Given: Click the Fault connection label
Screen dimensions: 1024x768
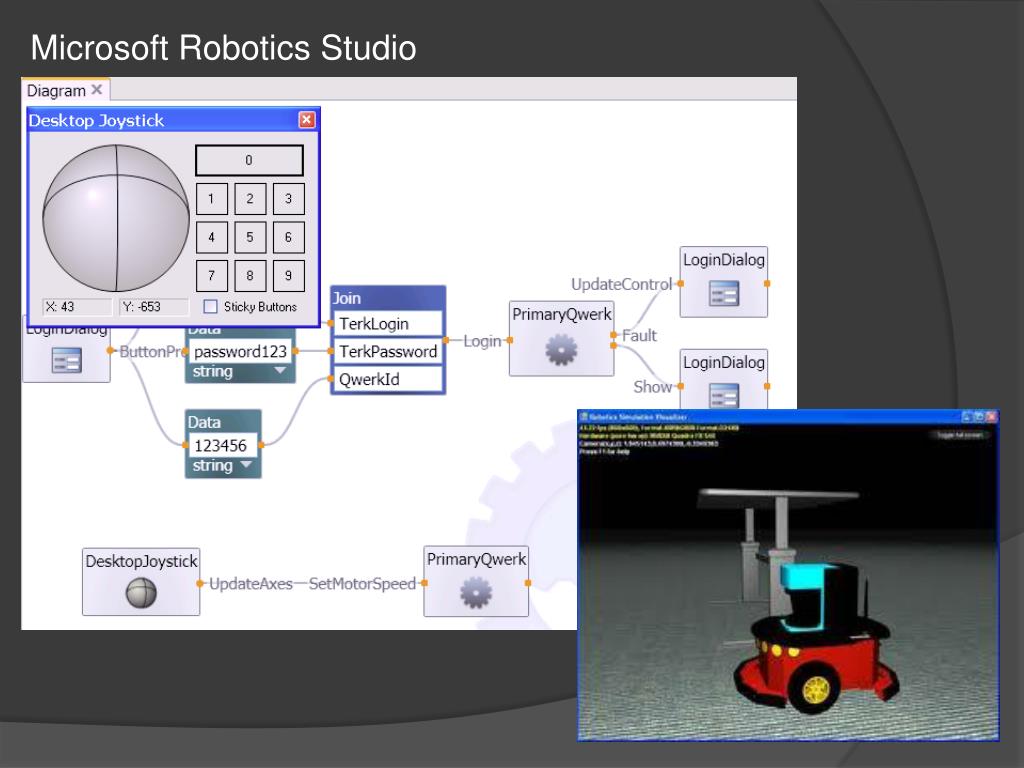Looking at the screenshot, I should click(x=639, y=335).
